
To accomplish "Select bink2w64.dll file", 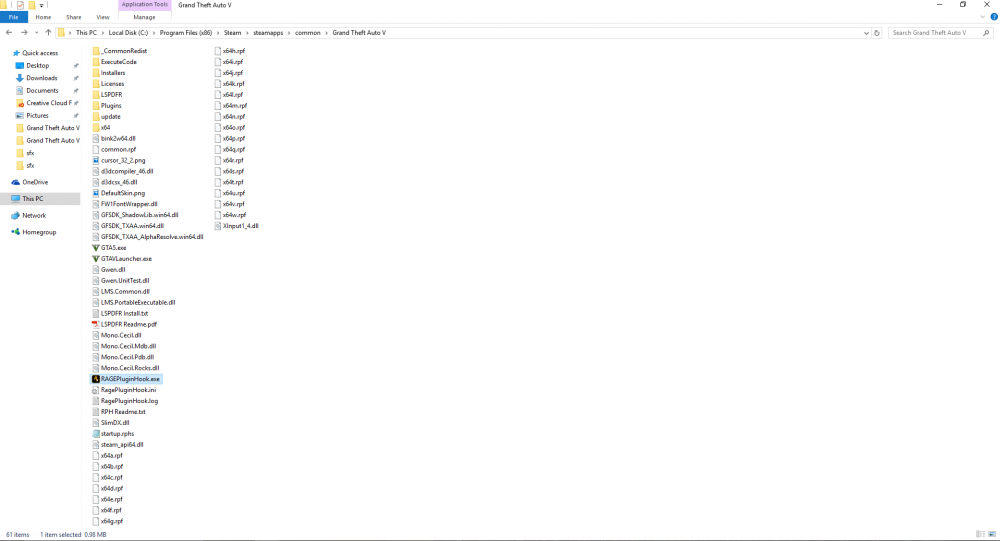I will 114,138.
